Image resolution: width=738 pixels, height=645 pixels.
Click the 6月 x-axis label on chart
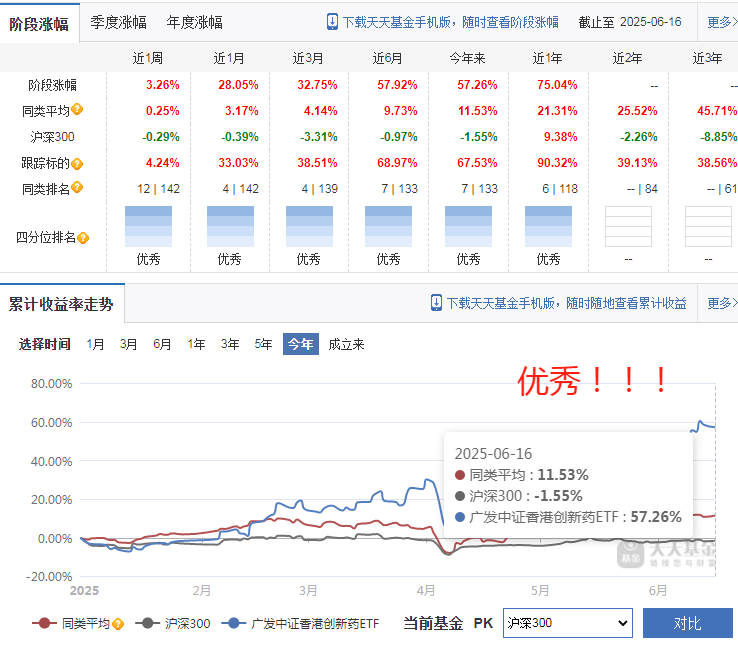[x=658, y=590]
